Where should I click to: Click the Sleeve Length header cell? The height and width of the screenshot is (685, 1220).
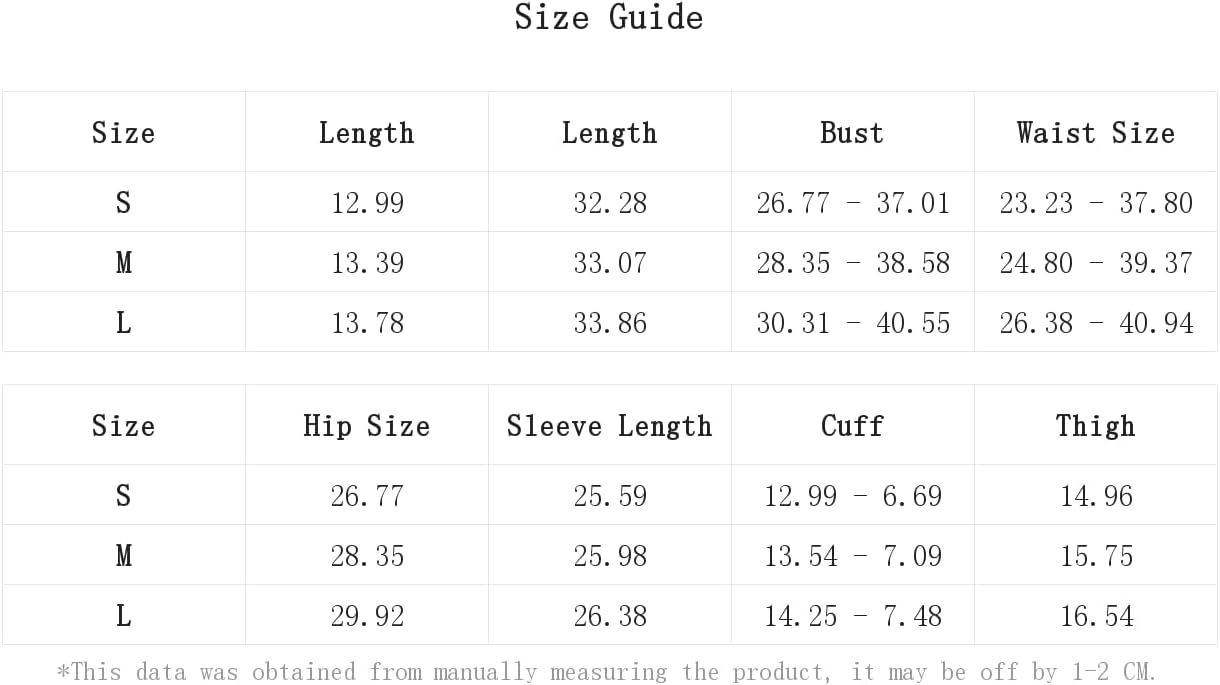pyautogui.click(x=609, y=425)
